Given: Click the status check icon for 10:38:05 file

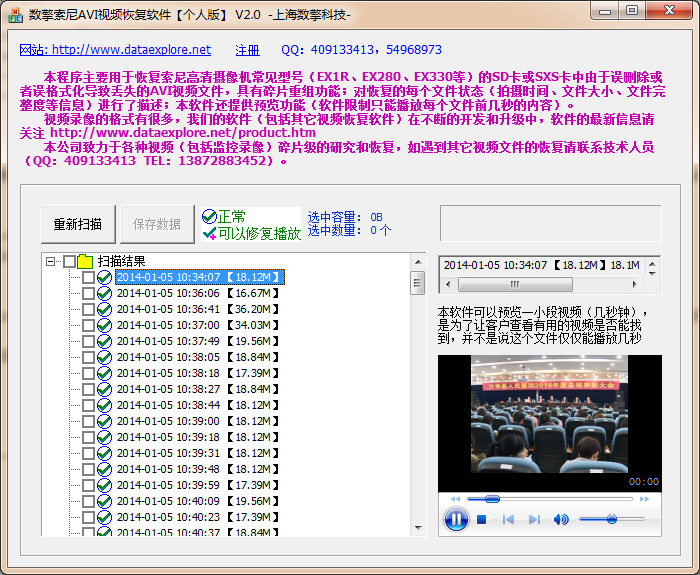Looking at the screenshot, I should pyautogui.click(x=104, y=358).
